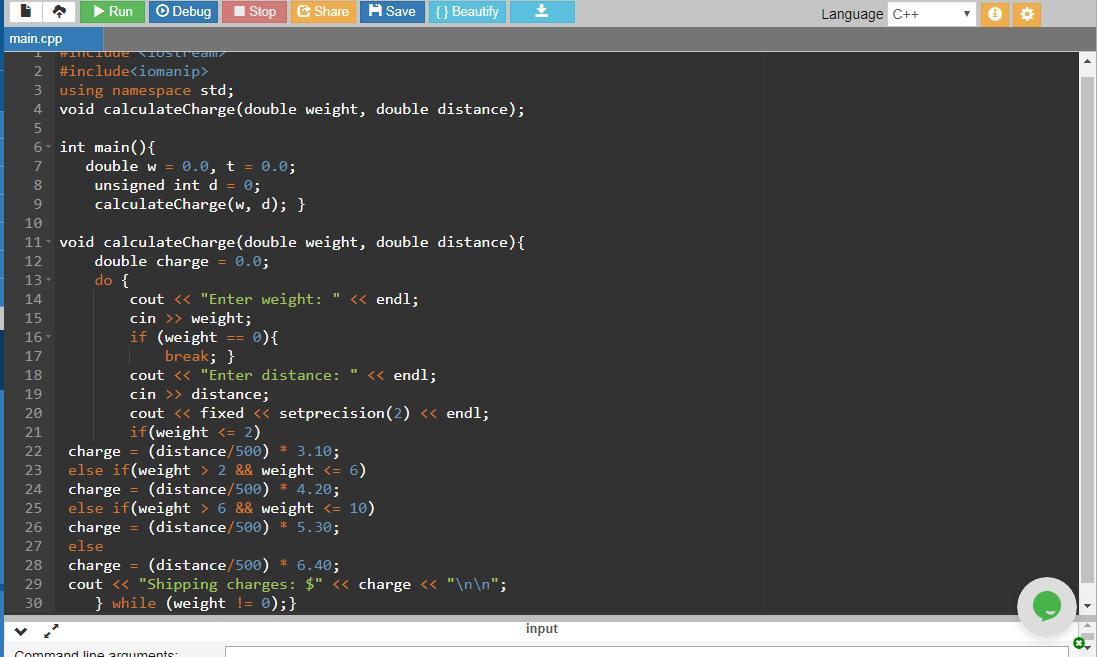Share the code via the Share button
The image size is (1097, 657).
(x=322, y=12)
